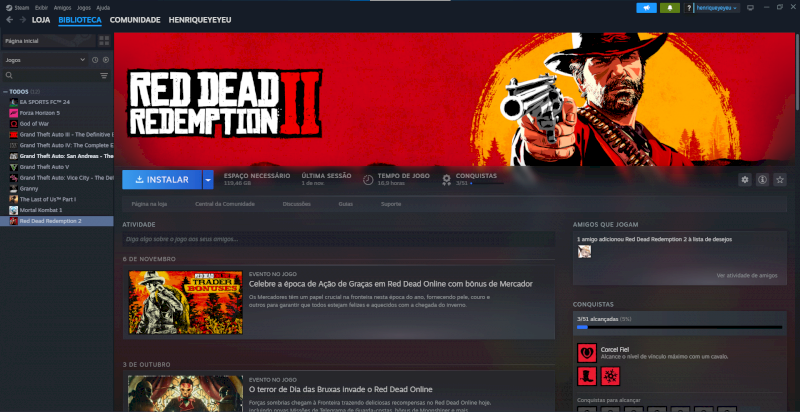
Task: Switch to the LOJA tab
Action: 41,20
